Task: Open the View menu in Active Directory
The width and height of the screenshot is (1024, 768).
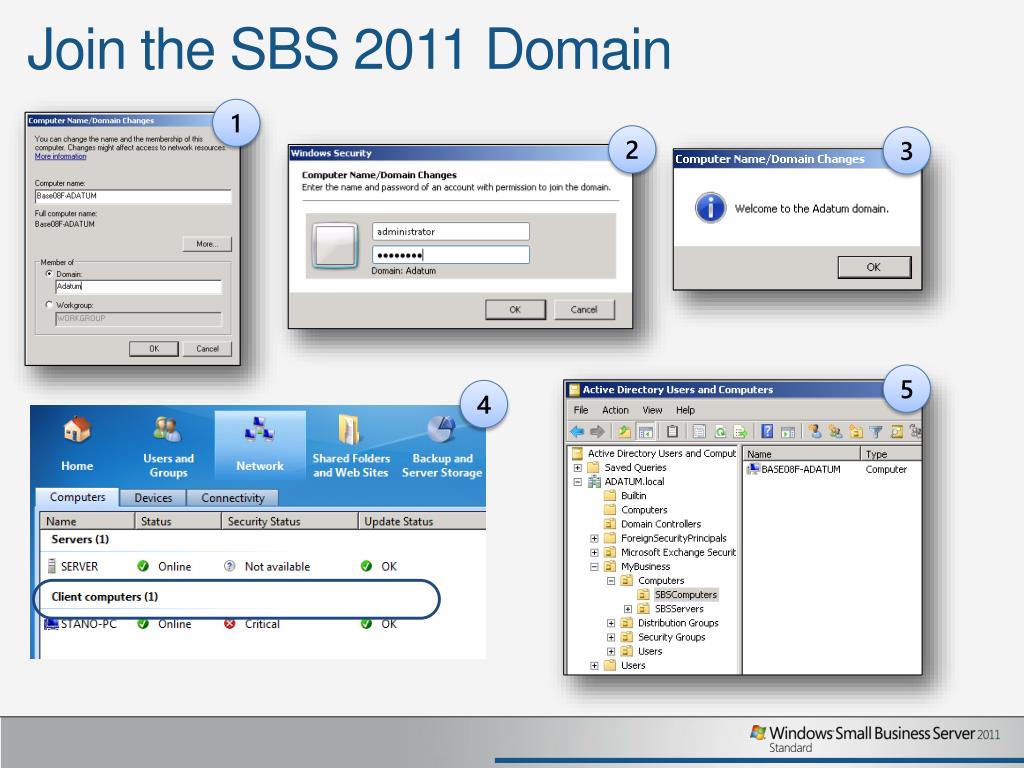Action: [x=652, y=410]
